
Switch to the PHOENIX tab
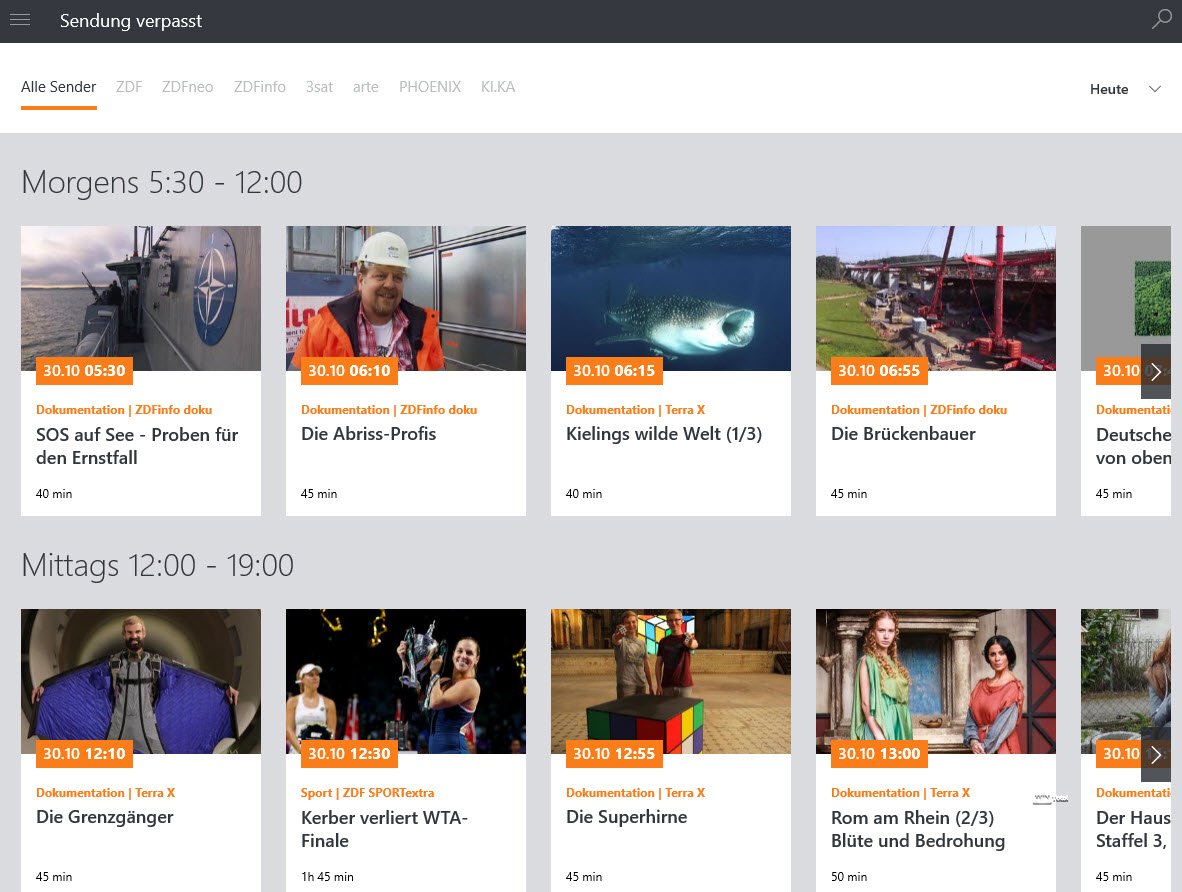[430, 87]
